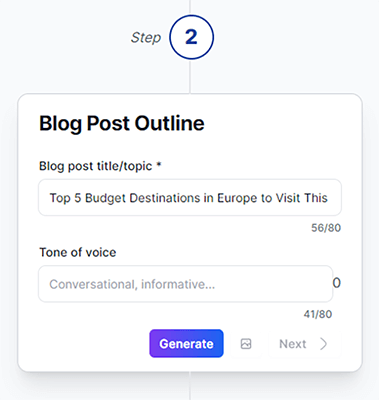Click the required asterisk after title/topic

click(x=159, y=164)
